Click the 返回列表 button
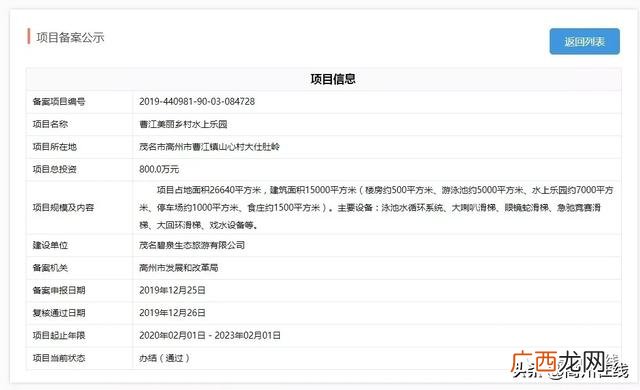The width and height of the screenshot is (640, 390). pyautogui.click(x=584, y=41)
